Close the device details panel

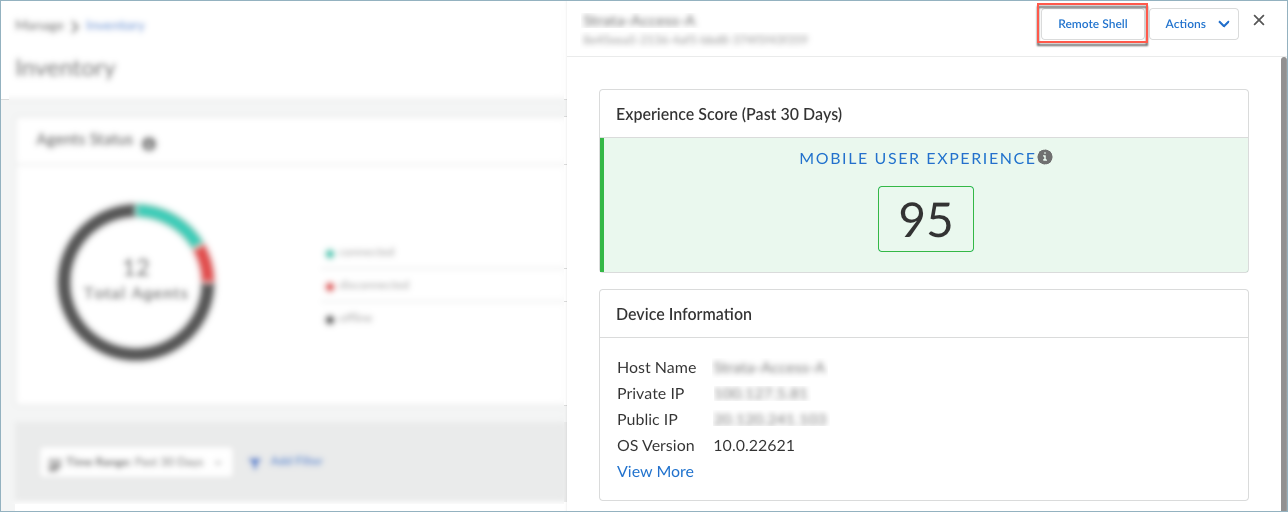[x=1258, y=21]
